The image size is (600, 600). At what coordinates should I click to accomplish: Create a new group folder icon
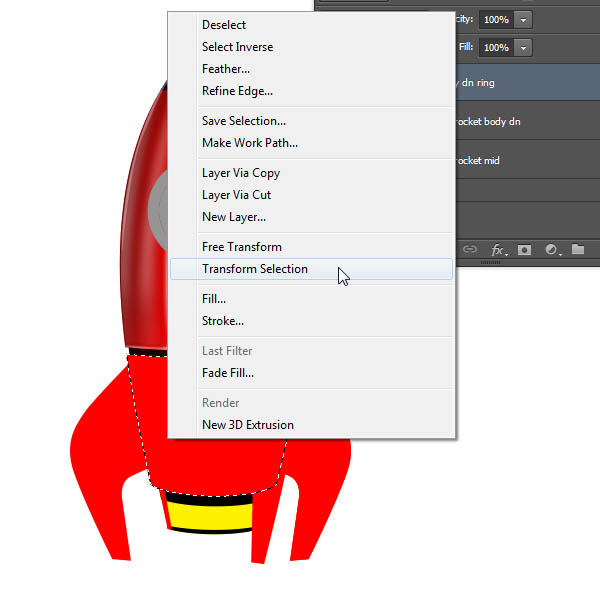pyautogui.click(x=578, y=249)
